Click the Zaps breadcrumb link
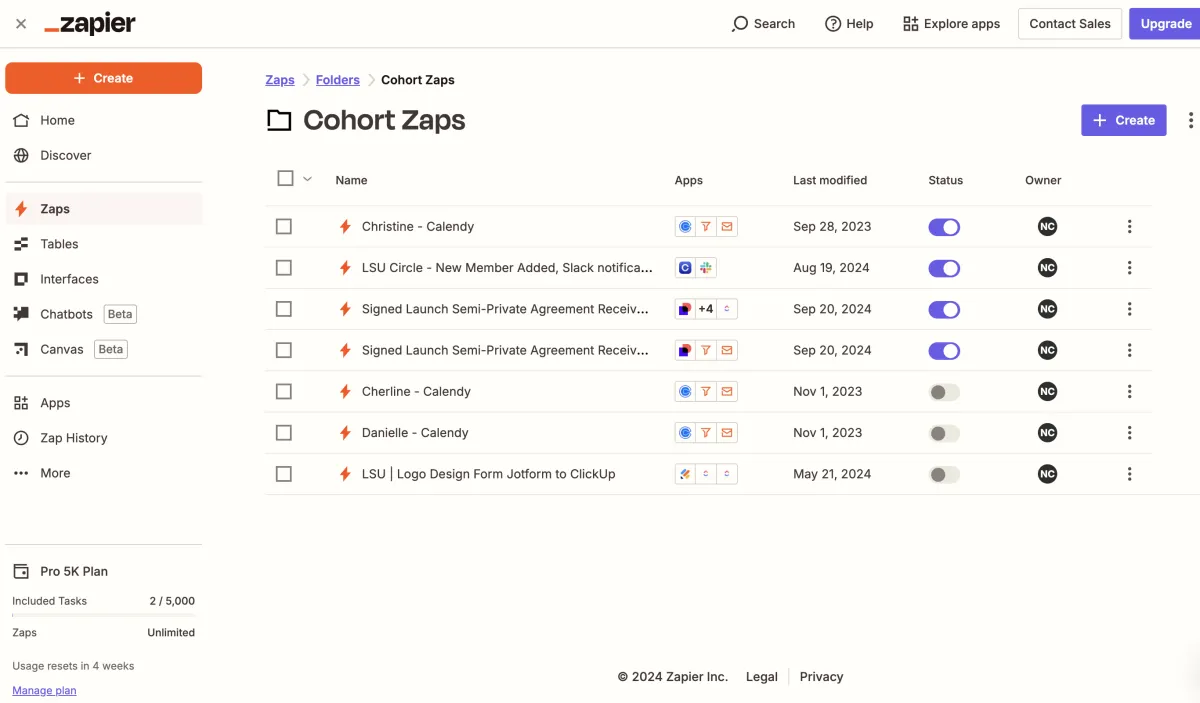The height and width of the screenshot is (703, 1200). pyautogui.click(x=280, y=80)
